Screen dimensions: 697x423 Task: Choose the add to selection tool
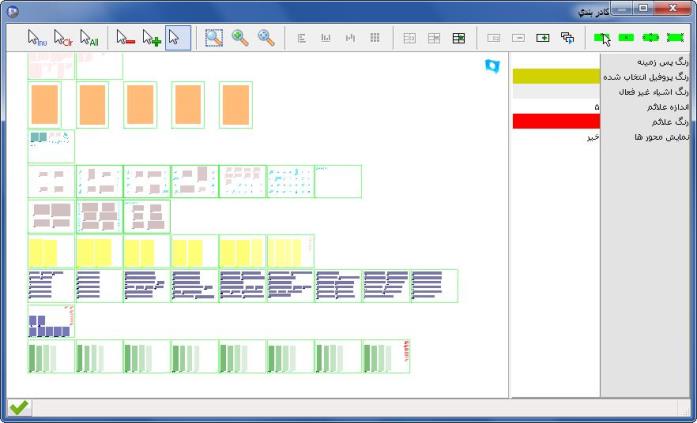click(x=151, y=38)
